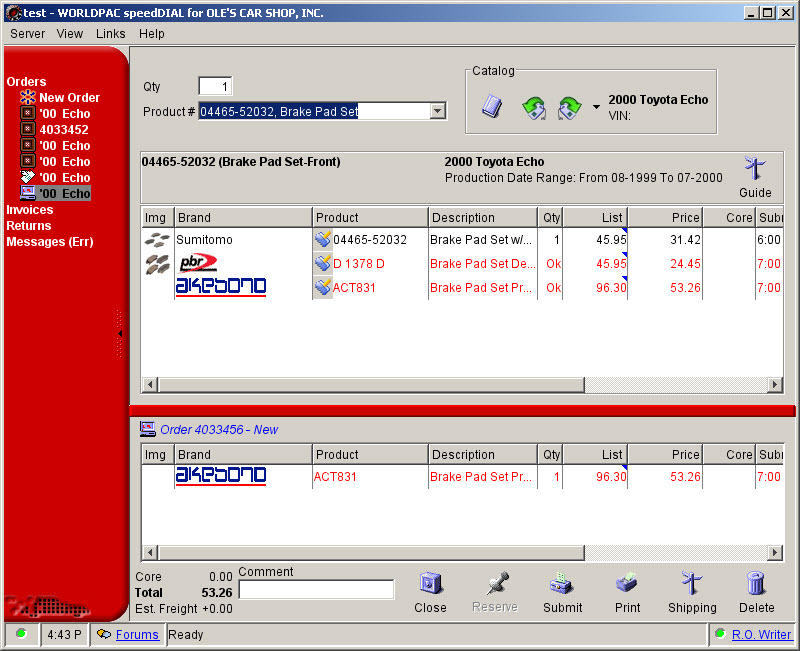Select the first '00 Echo order under New Order
Screen dimensions: 800x651
click(x=65, y=113)
